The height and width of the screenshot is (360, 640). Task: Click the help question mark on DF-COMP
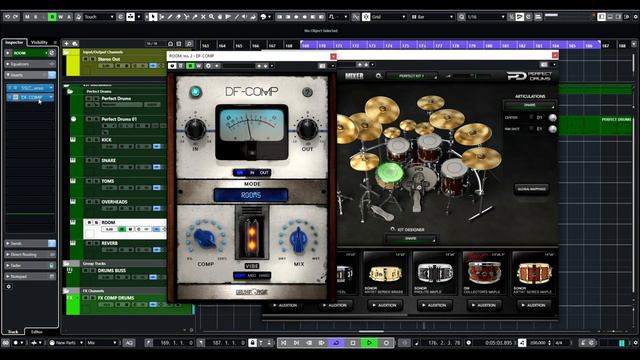coord(307,92)
